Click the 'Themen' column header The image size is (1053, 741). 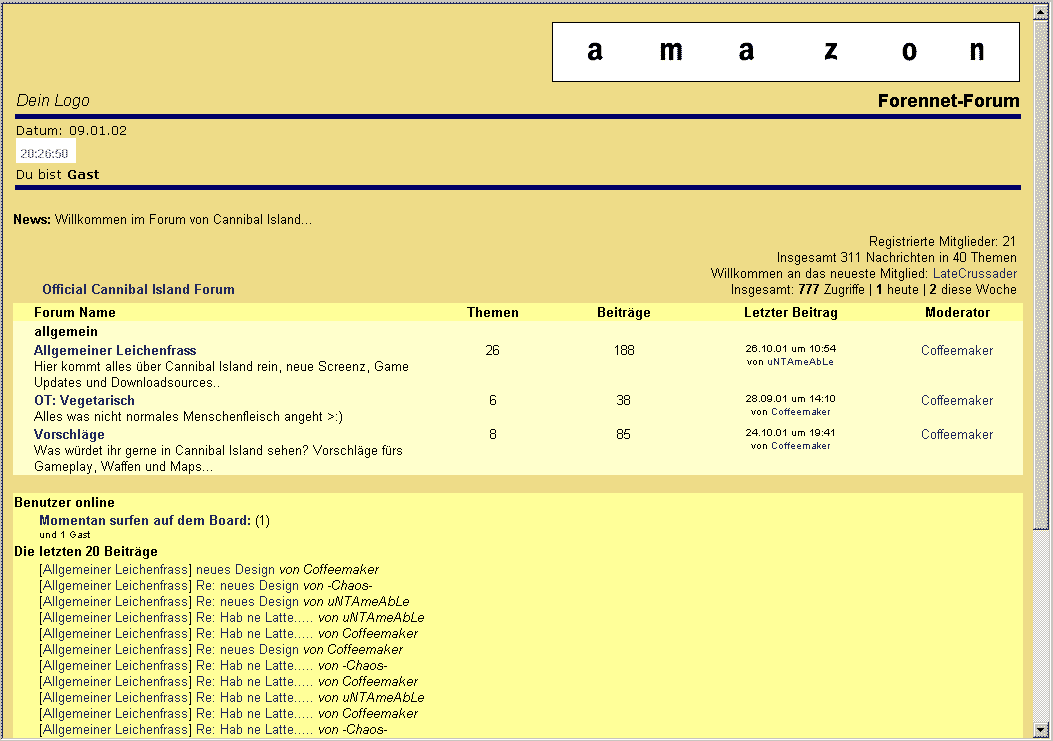click(x=493, y=312)
